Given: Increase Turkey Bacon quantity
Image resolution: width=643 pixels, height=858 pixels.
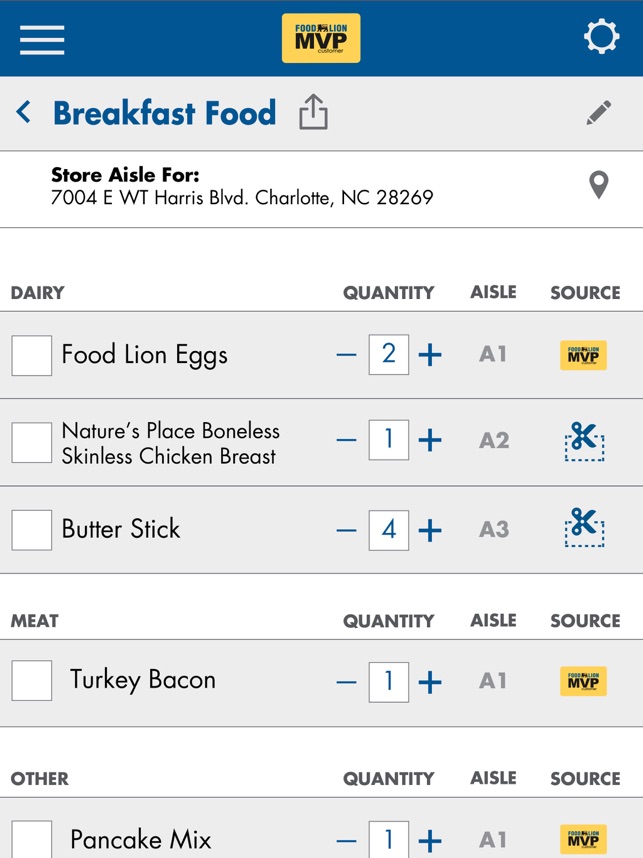Looking at the screenshot, I should [x=430, y=682].
